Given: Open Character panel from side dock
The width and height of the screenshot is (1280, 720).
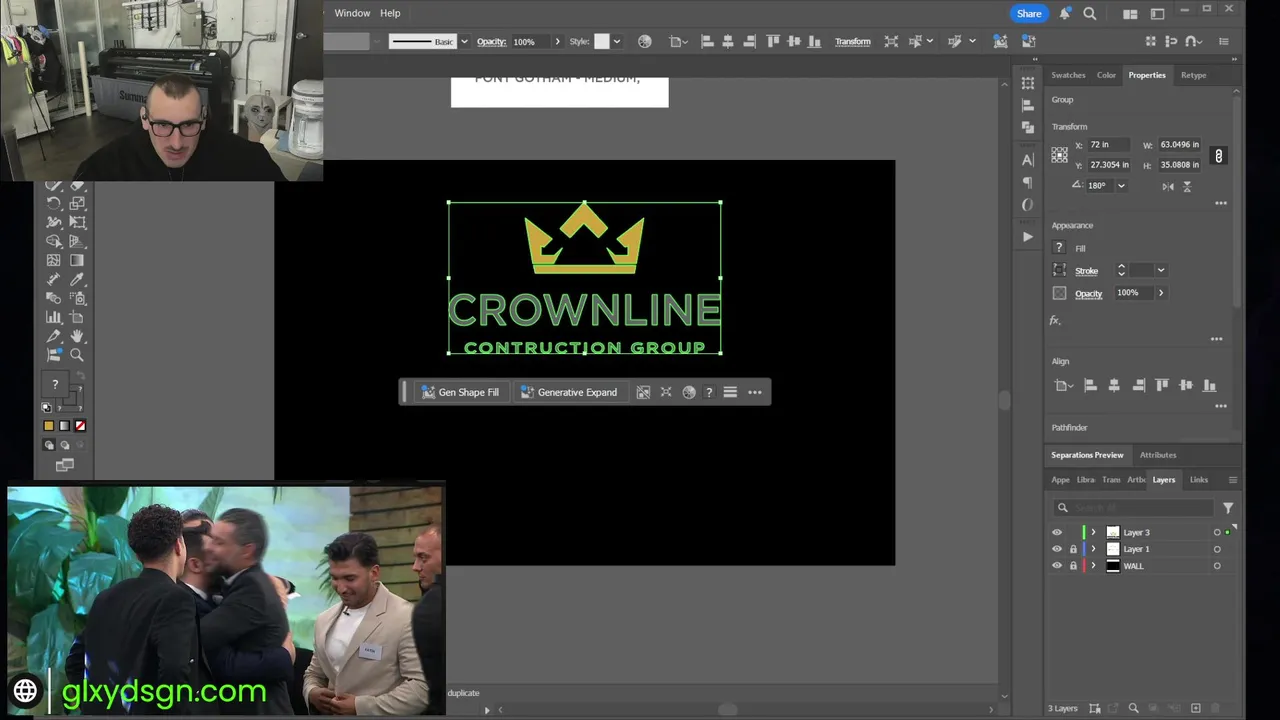Looking at the screenshot, I should 1027,160.
